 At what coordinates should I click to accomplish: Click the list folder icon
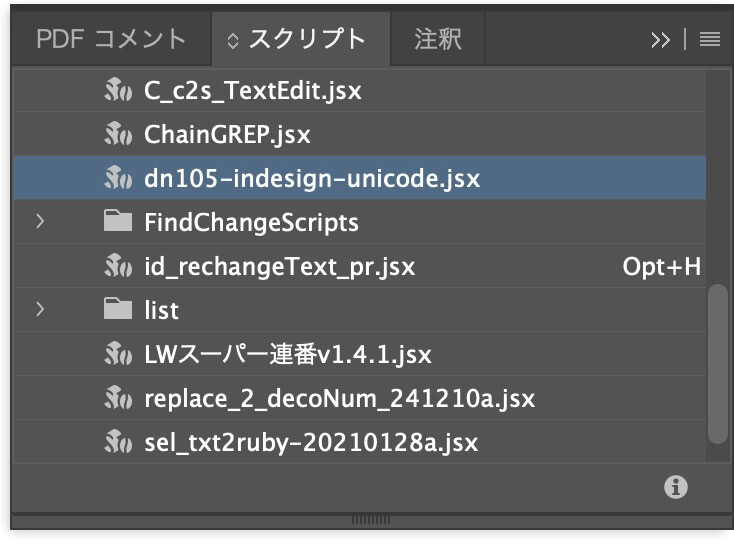tap(118, 310)
